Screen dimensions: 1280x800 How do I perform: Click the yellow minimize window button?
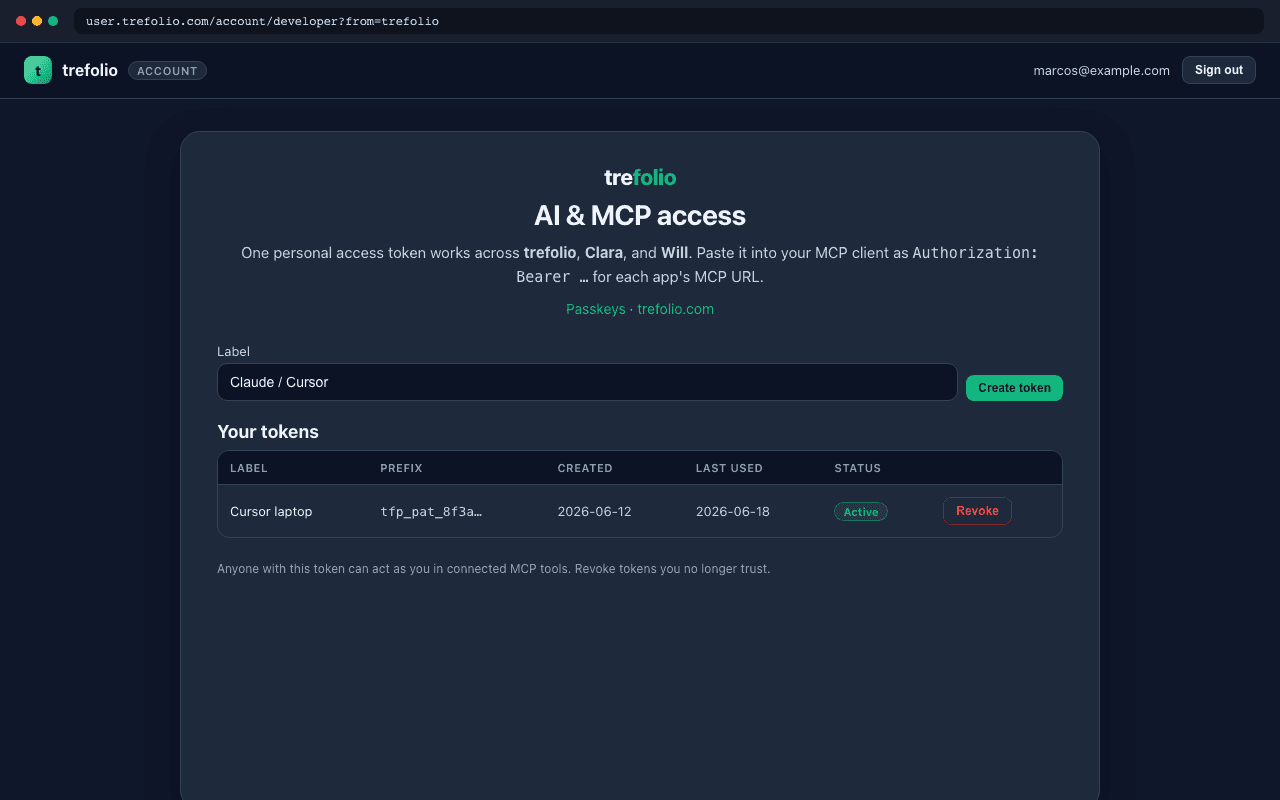[x=37, y=21]
